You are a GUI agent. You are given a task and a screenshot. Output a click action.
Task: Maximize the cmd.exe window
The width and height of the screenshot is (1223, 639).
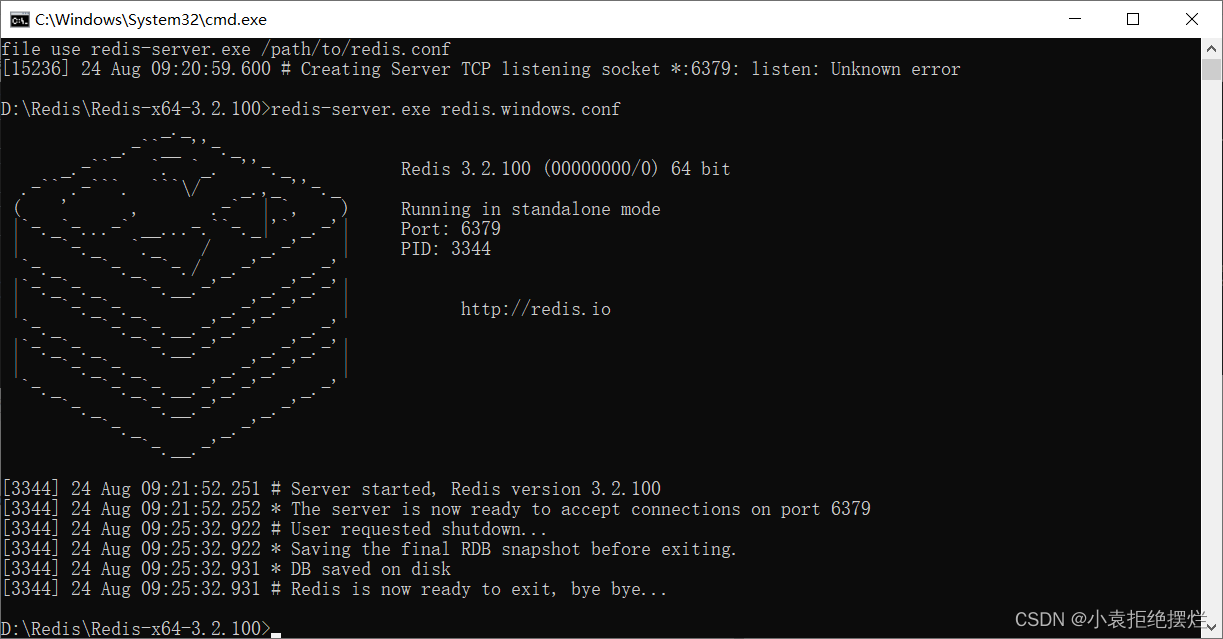(1132, 19)
